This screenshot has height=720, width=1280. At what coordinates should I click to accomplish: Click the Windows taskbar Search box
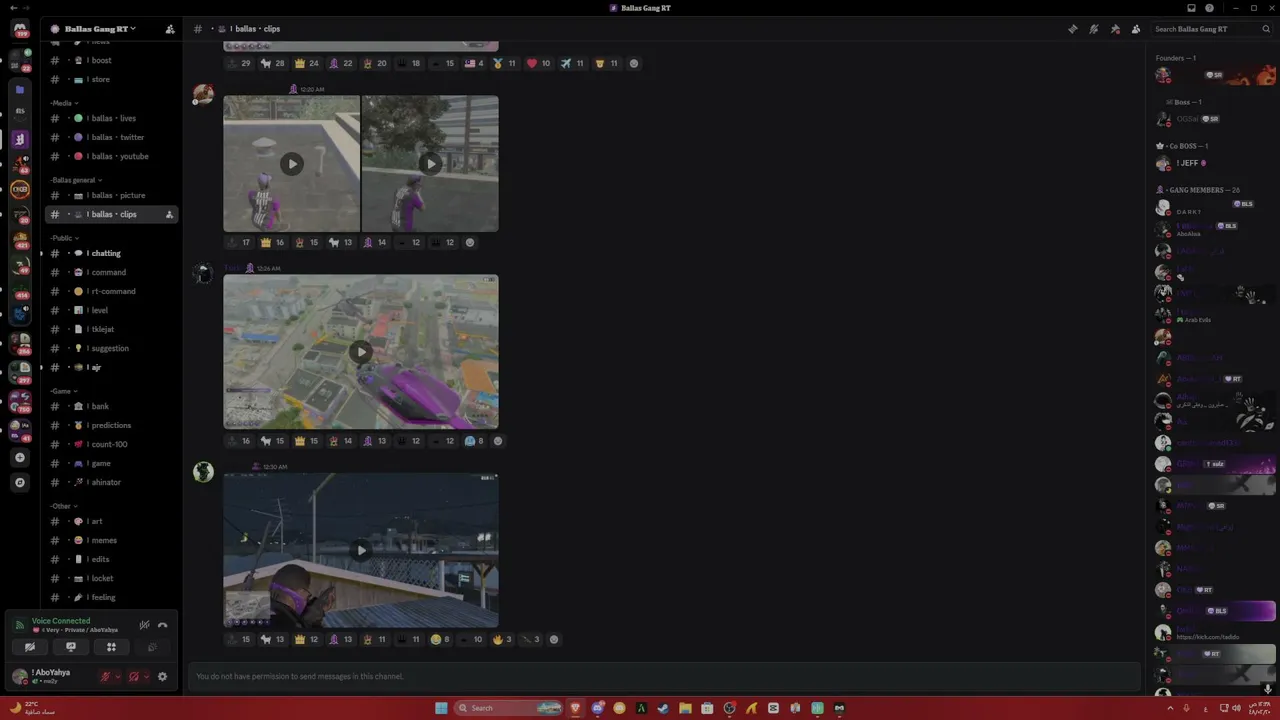pos(509,708)
